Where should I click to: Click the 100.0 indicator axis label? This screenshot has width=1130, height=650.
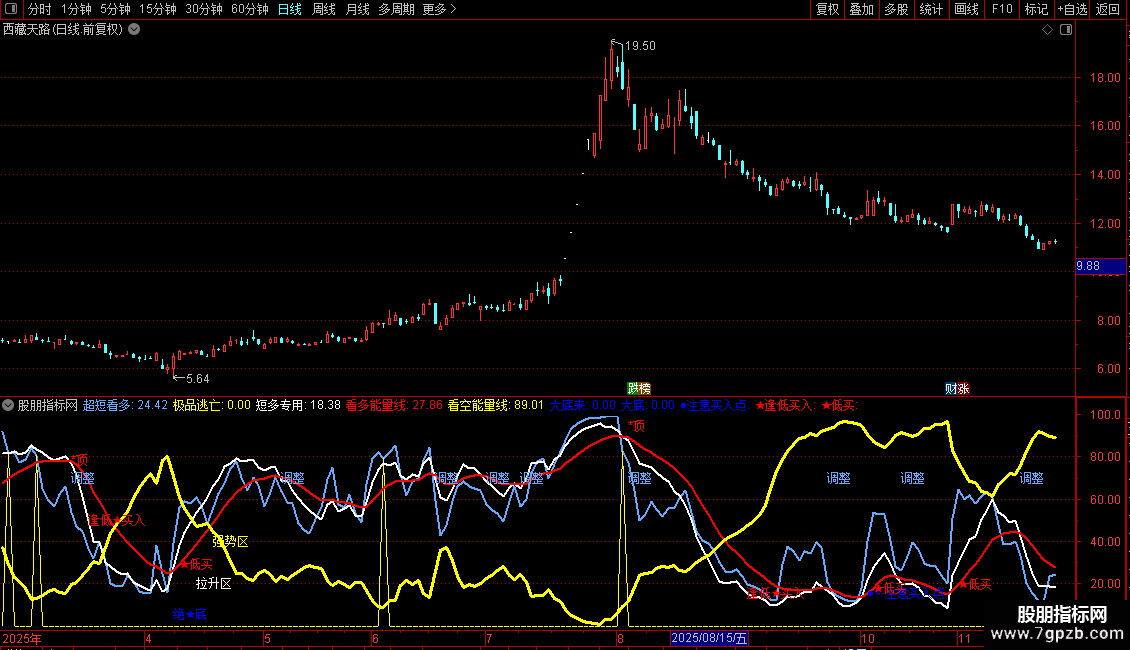tap(1105, 415)
